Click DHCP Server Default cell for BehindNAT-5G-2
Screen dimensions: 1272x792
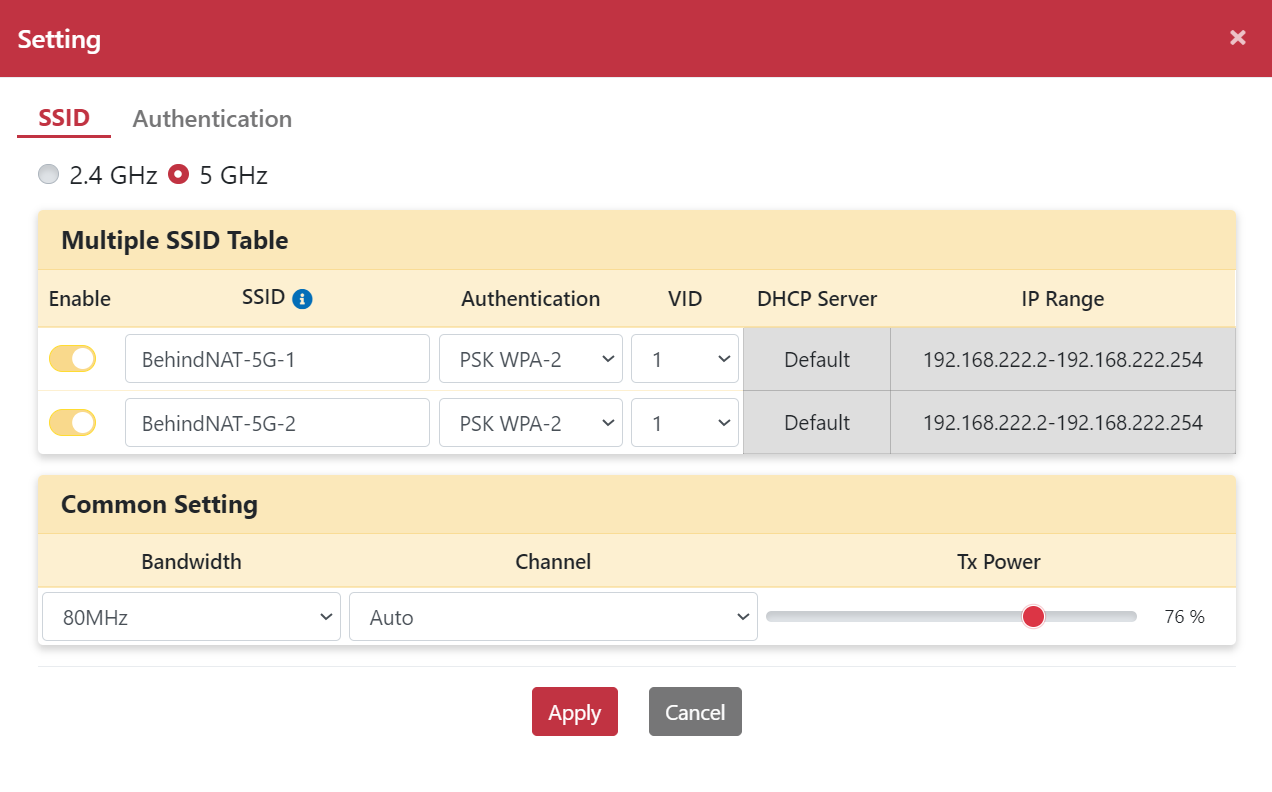pos(817,423)
